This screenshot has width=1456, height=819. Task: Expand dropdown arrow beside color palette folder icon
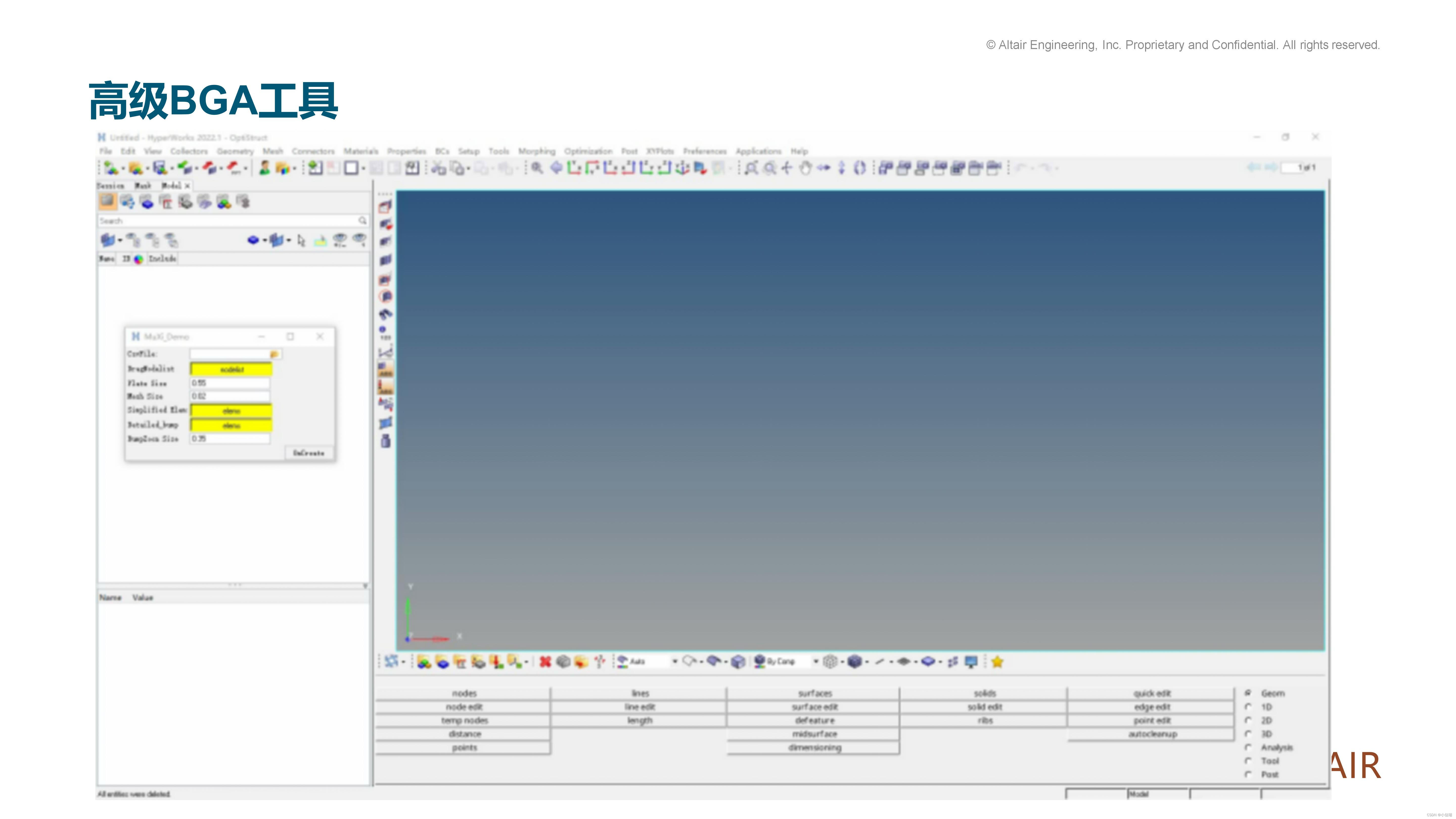tap(294, 168)
